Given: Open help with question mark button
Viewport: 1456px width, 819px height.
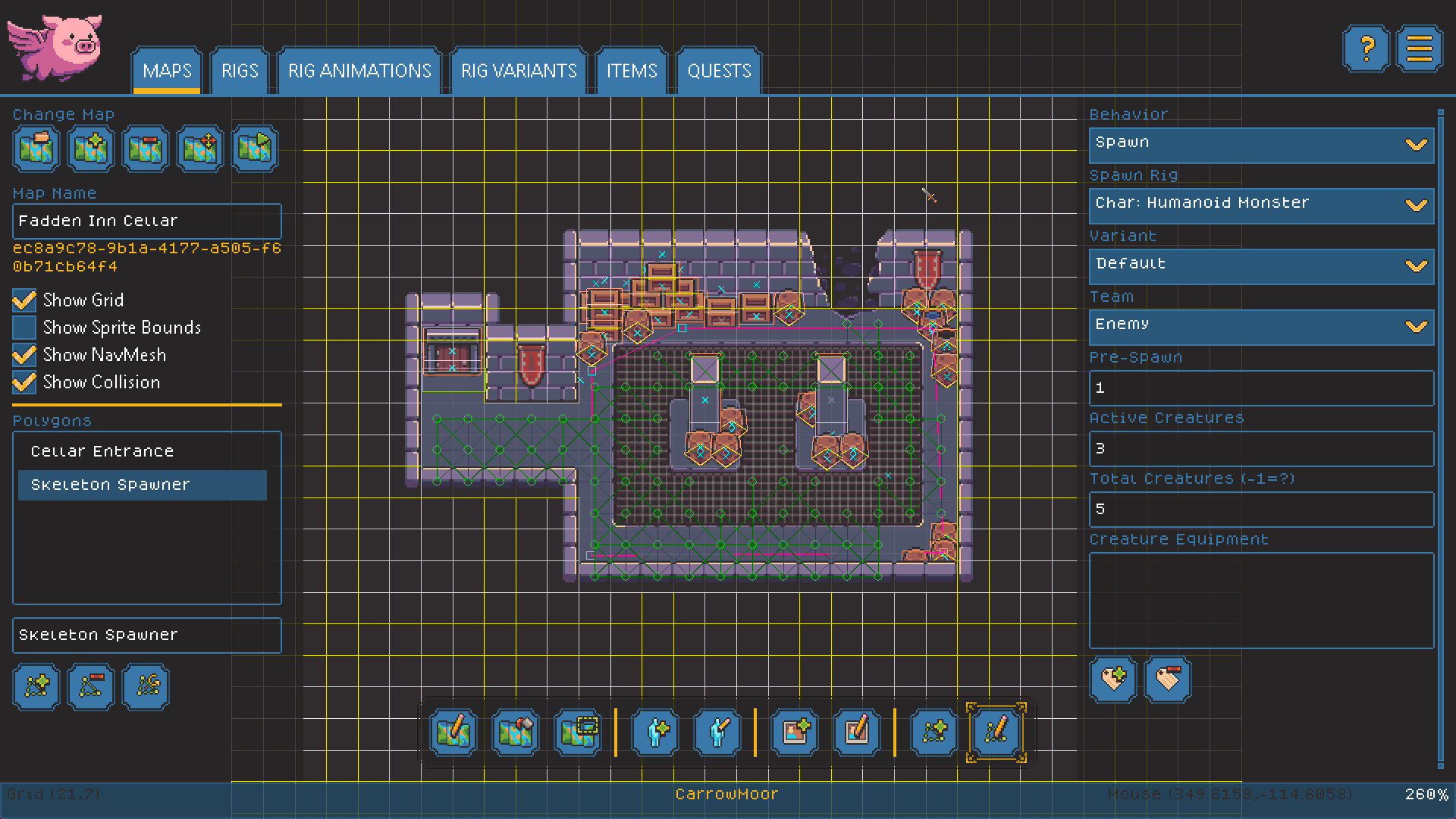Looking at the screenshot, I should [x=1366, y=49].
